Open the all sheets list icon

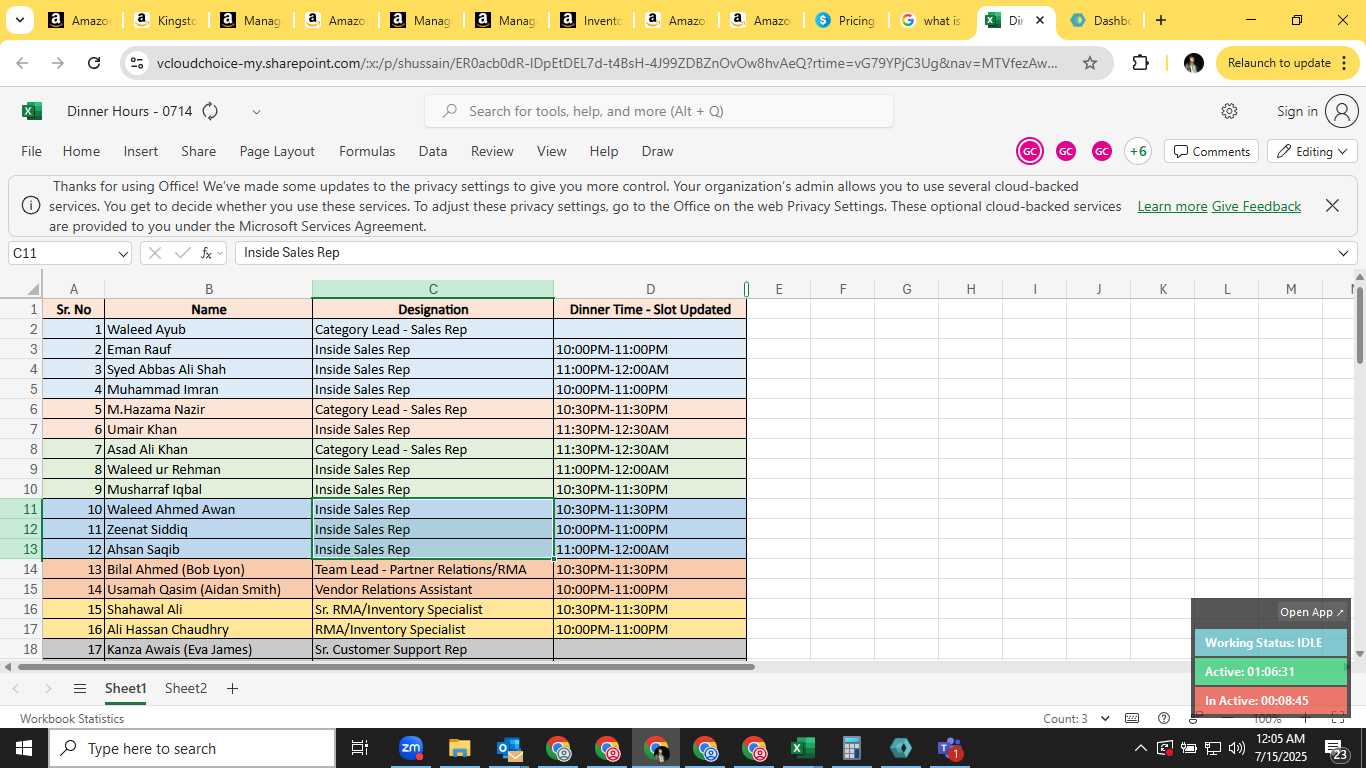tap(80, 688)
